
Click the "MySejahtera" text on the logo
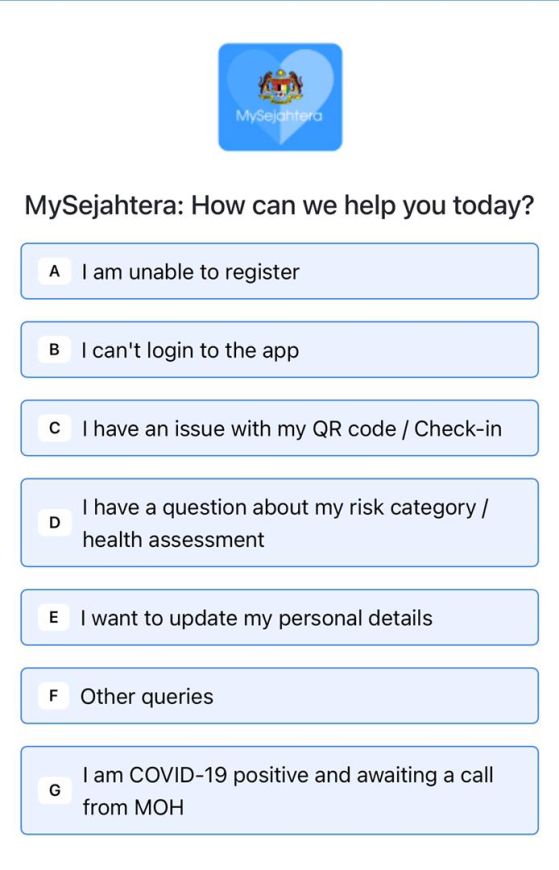pyautogui.click(x=279, y=116)
